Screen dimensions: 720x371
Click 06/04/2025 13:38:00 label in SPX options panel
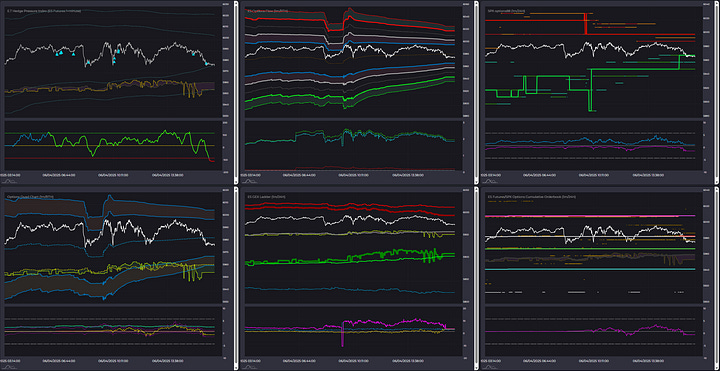pos(649,174)
